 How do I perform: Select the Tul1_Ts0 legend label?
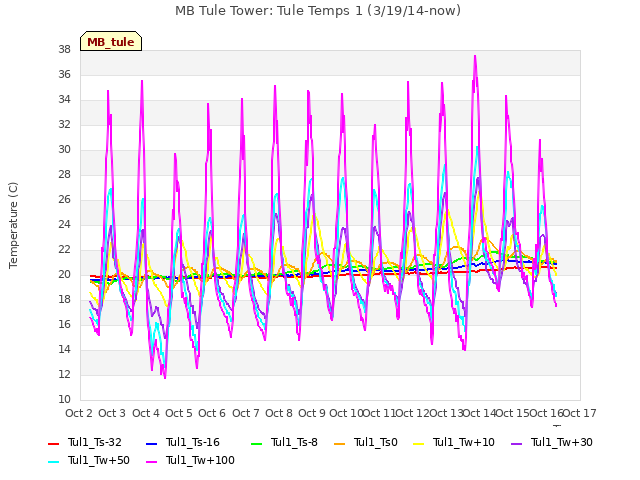[x=376, y=442]
